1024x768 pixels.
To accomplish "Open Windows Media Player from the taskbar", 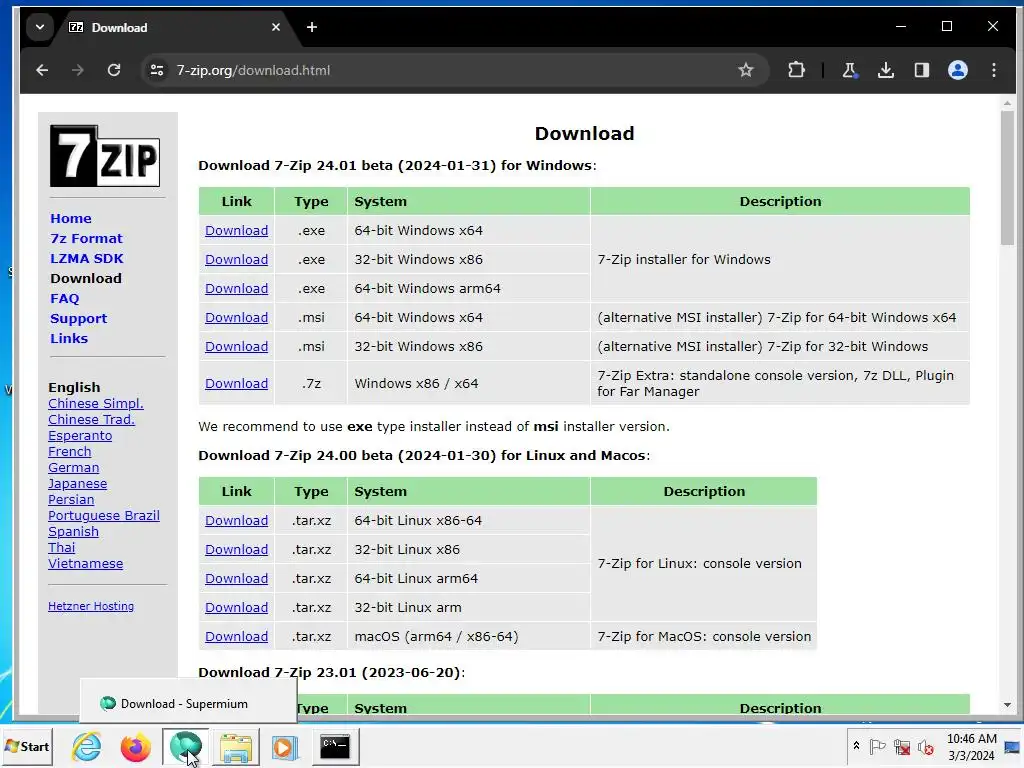I will pyautogui.click(x=285, y=746).
